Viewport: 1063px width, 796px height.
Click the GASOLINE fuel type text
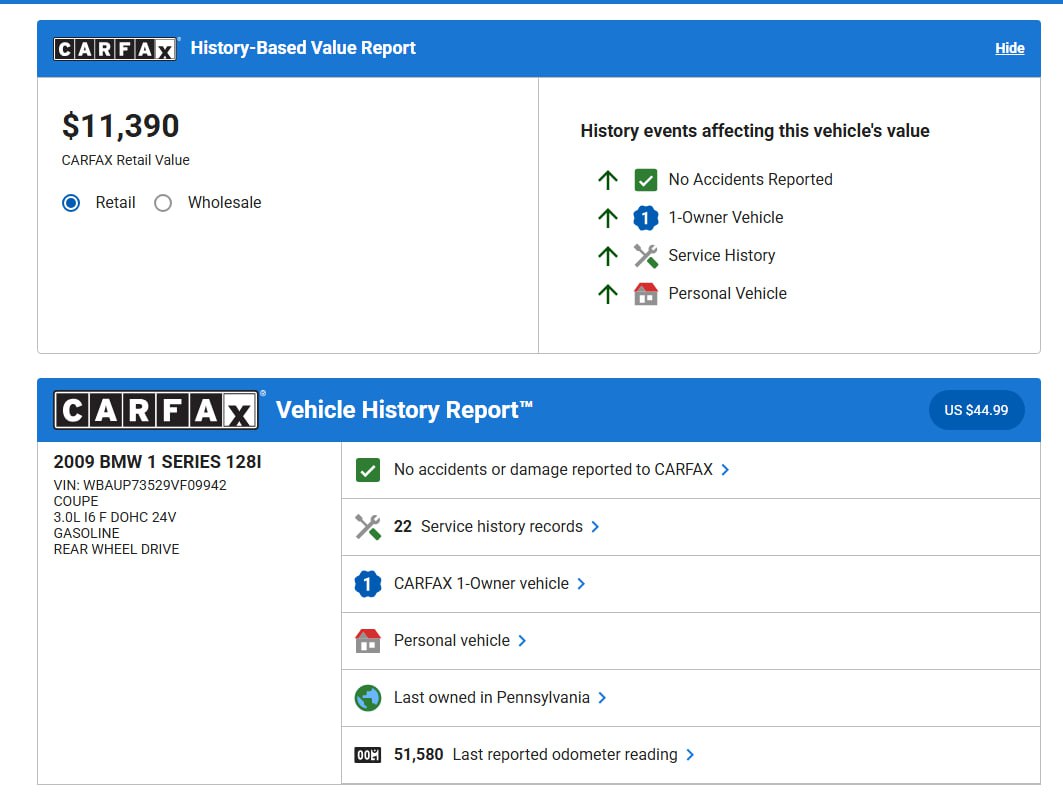pyautogui.click(x=86, y=534)
